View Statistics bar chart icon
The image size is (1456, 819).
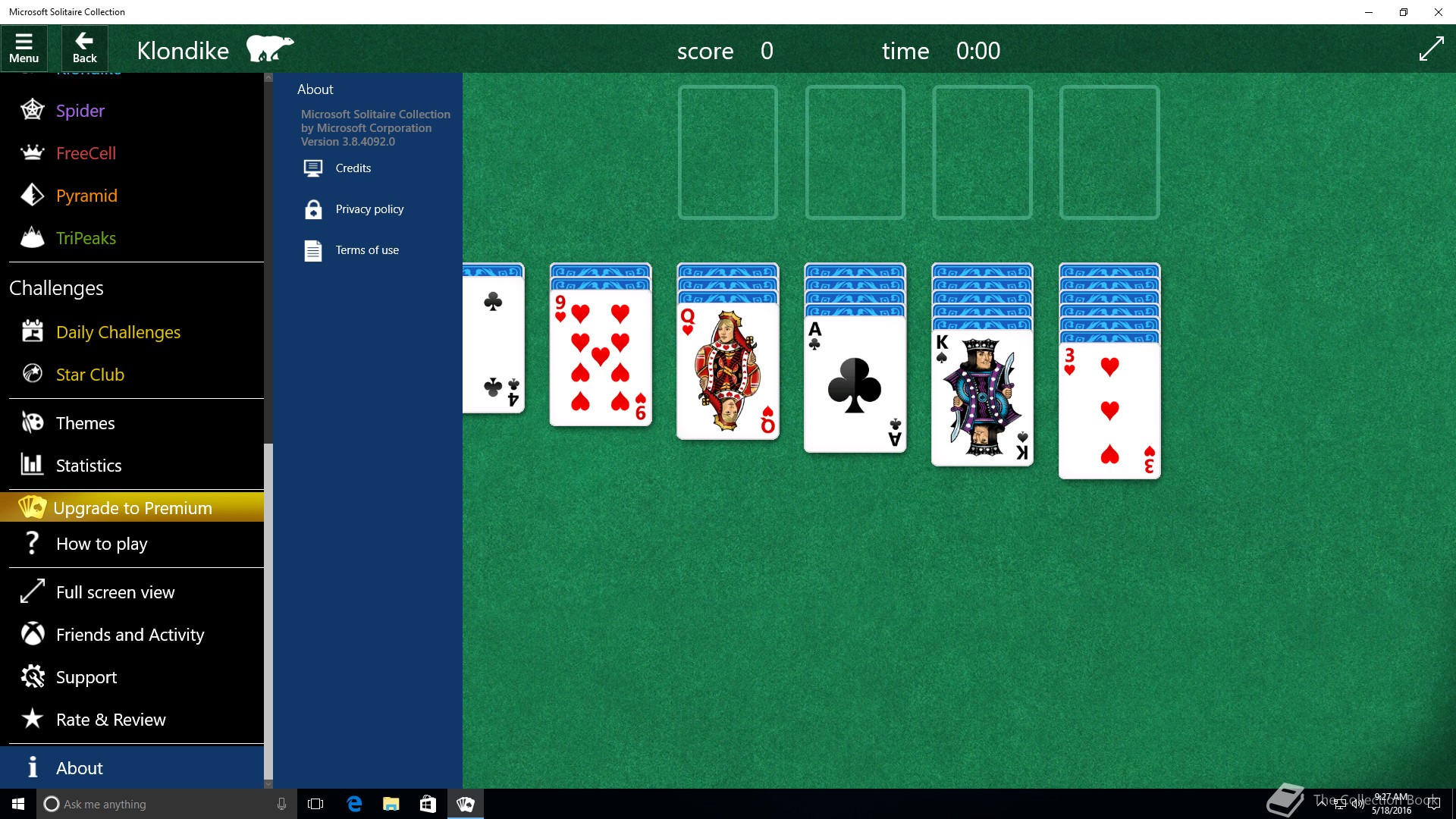[x=32, y=465]
